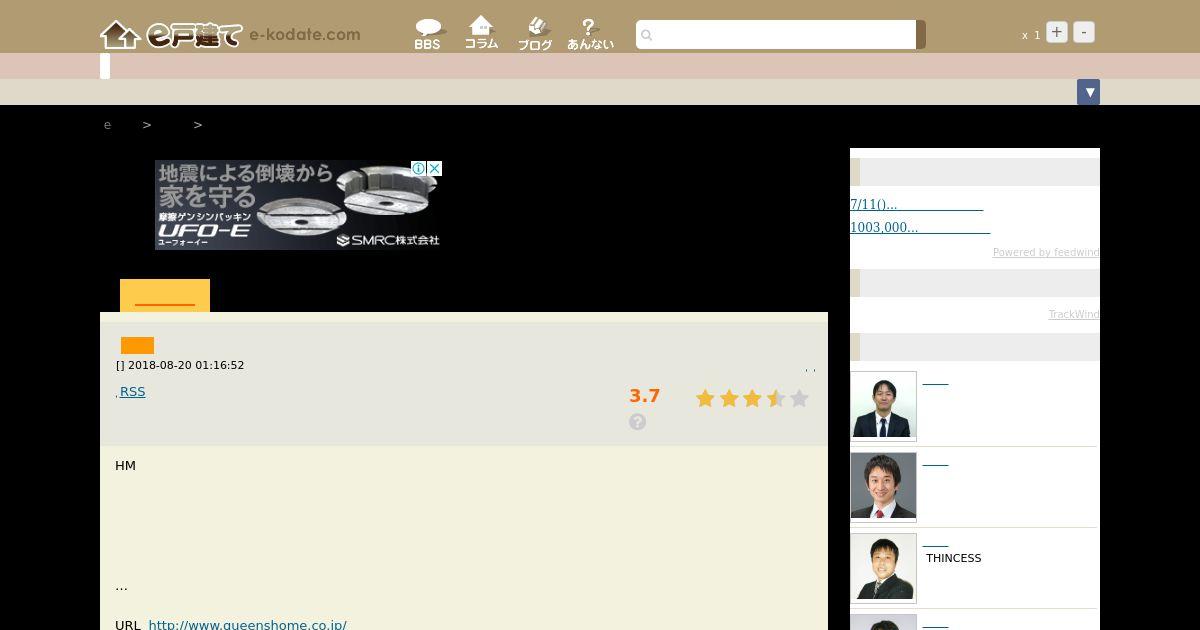Open the あんない help question icon

pos(590,34)
